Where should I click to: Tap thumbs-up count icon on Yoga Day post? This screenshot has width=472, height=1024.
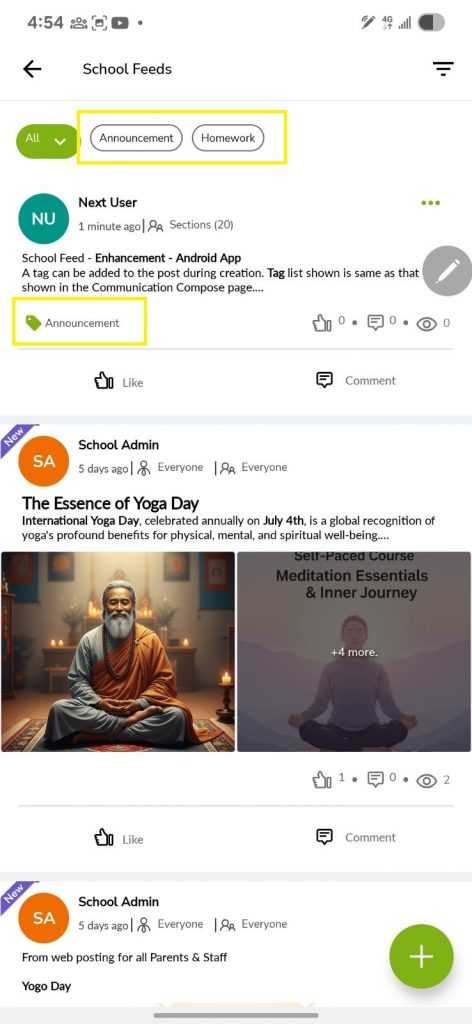323,779
